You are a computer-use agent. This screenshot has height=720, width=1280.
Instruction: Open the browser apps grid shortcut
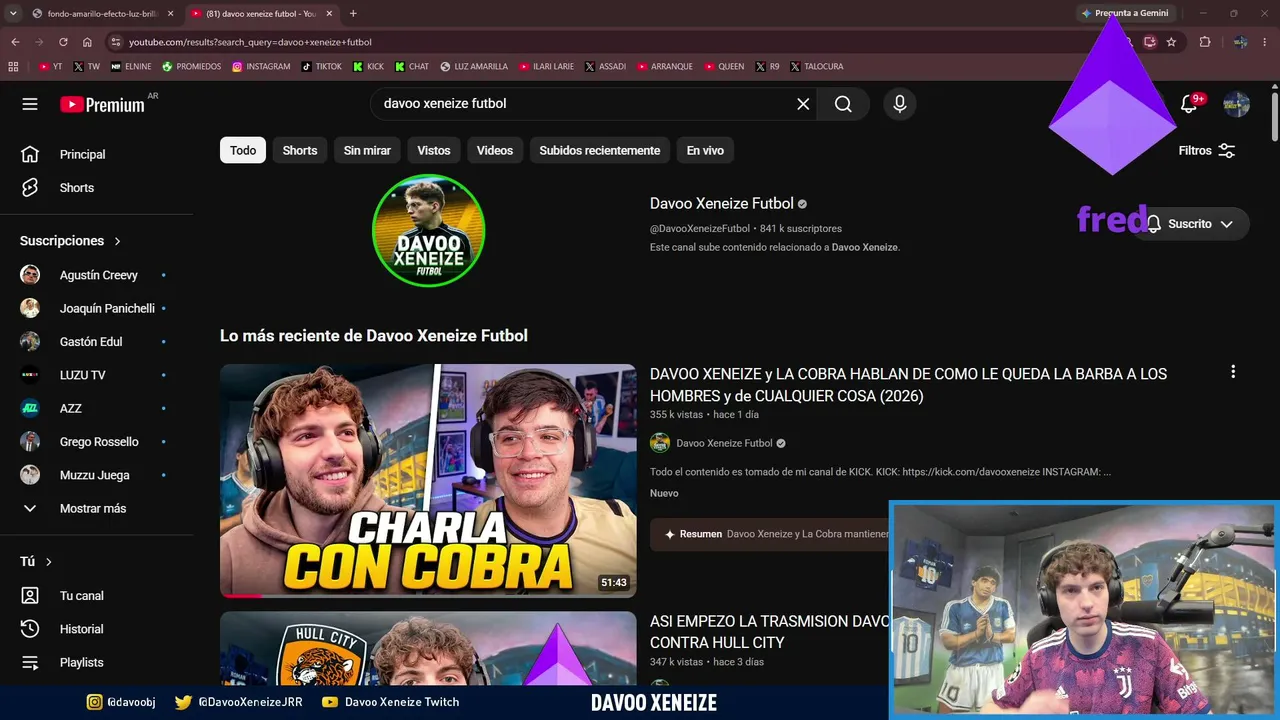coord(13,66)
